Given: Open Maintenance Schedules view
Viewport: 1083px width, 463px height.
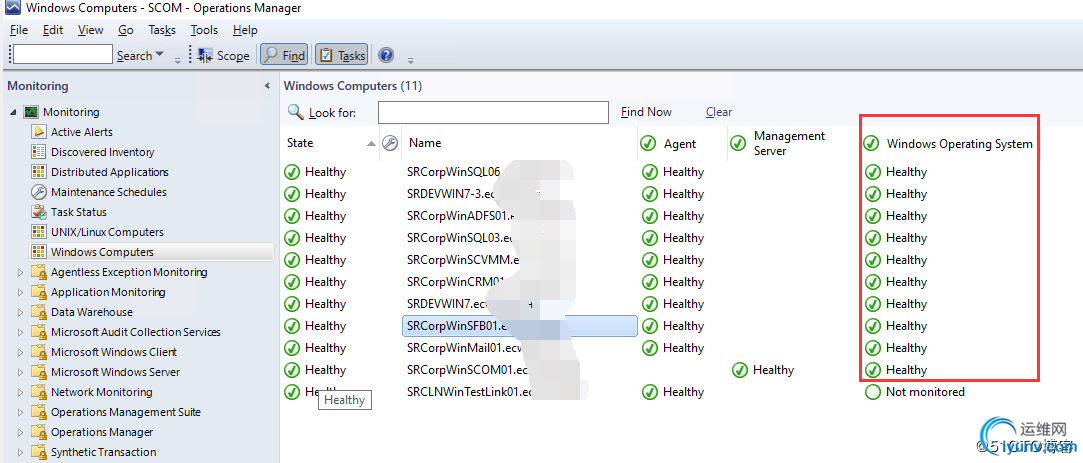Looking at the screenshot, I should pyautogui.click(x=108, y=191).
